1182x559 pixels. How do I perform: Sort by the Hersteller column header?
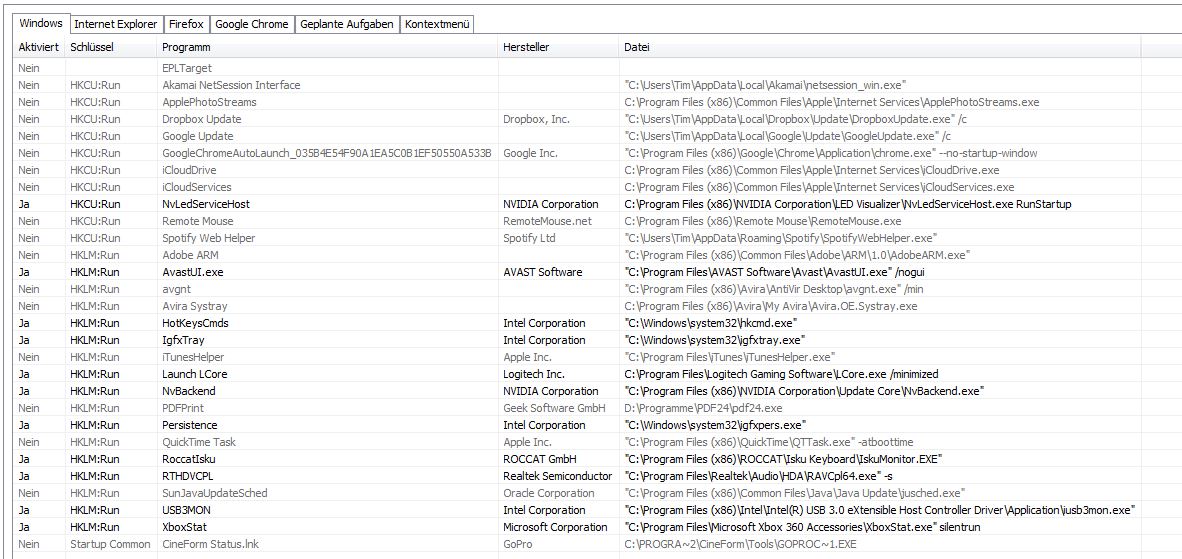point(559,47)
